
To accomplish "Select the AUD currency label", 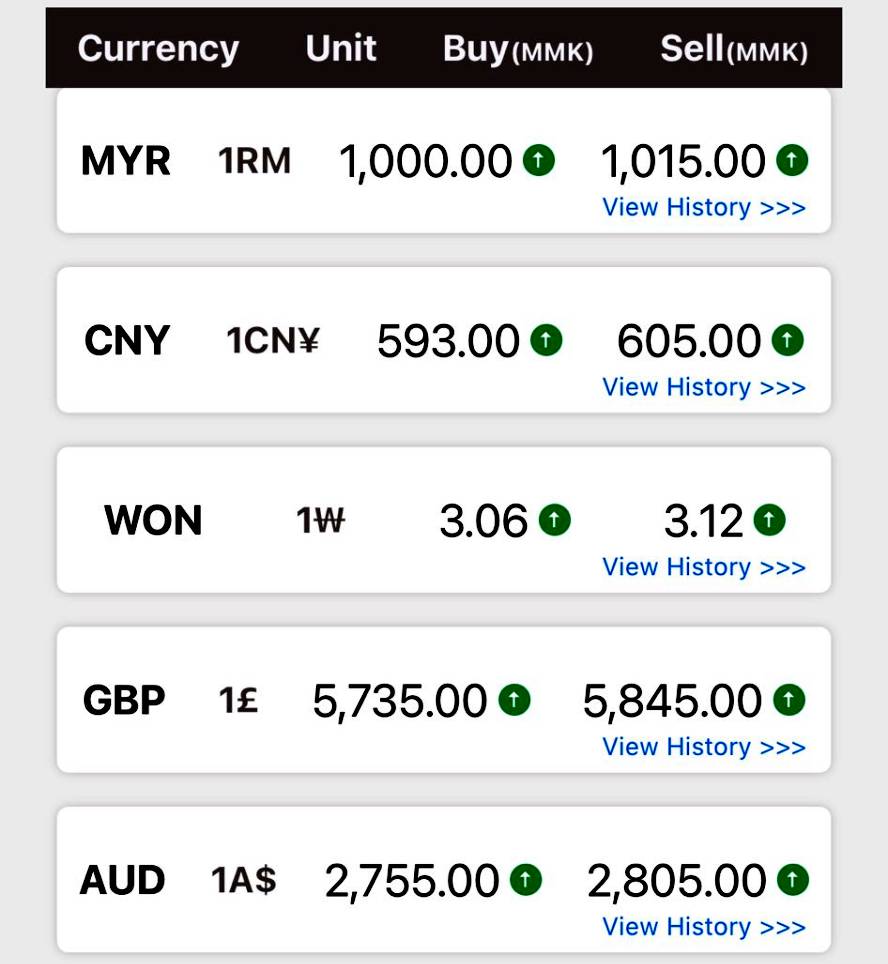I will (x=122, y=881).
